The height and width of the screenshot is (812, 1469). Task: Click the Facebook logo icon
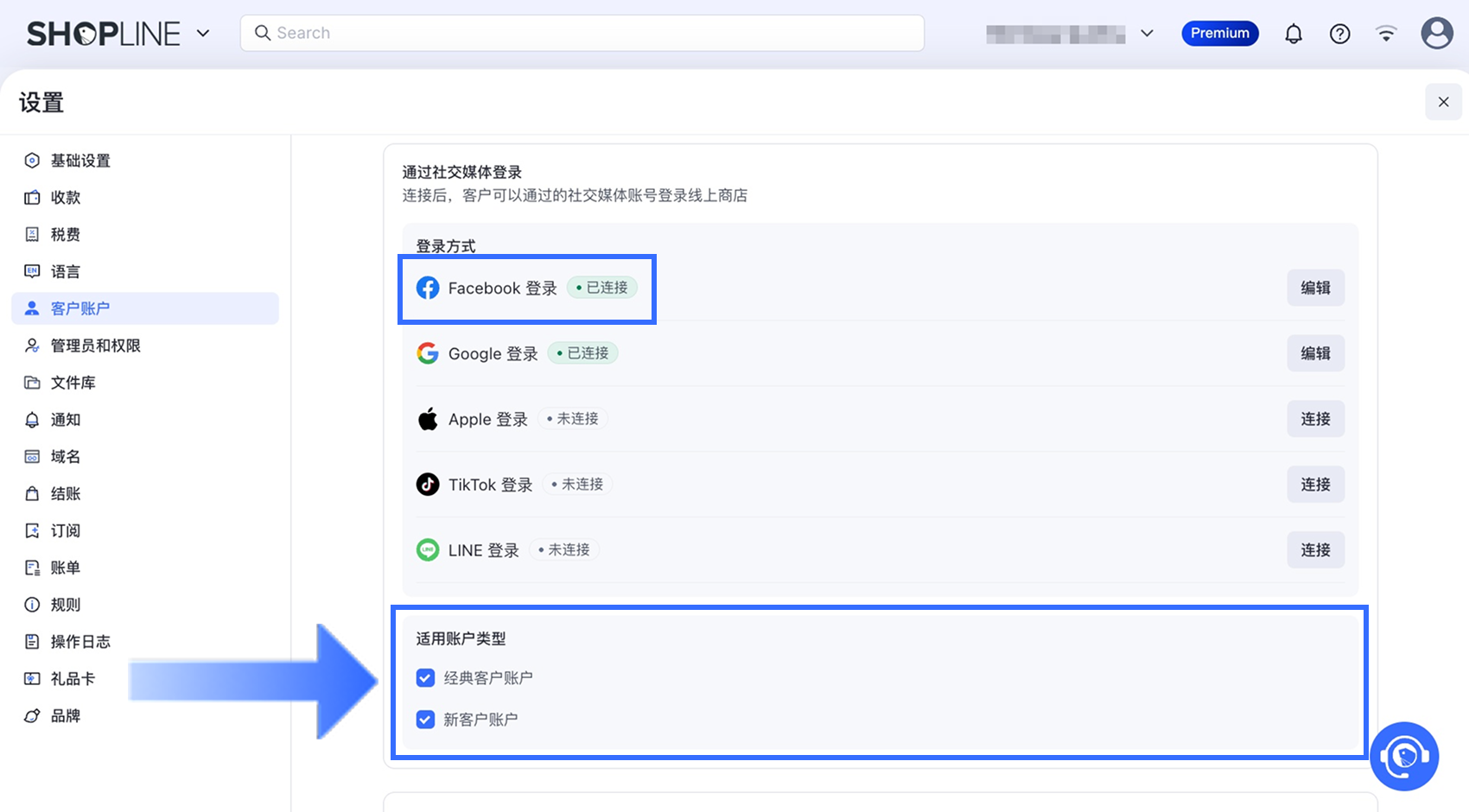click(x=428, y=288)
